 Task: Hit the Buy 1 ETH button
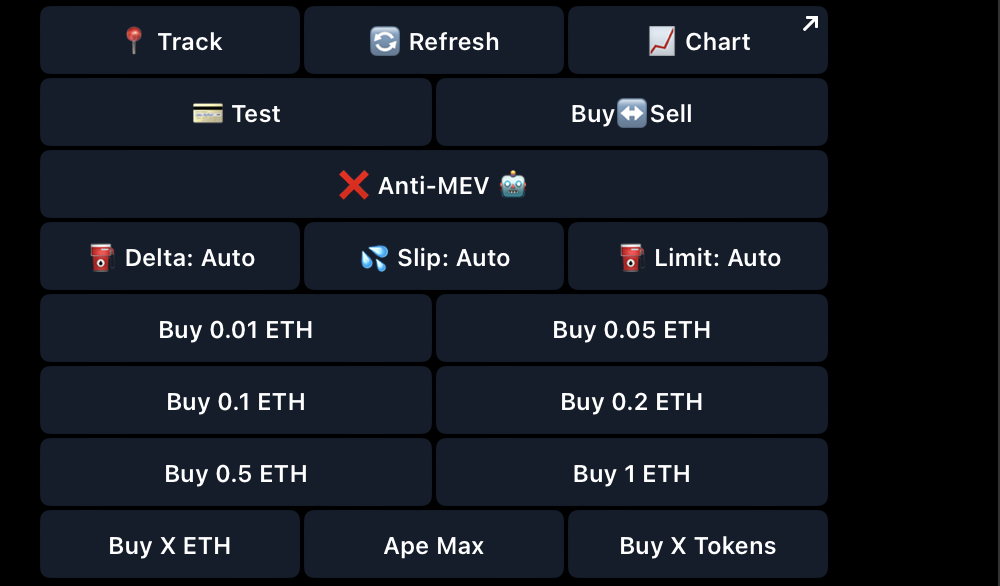tap(632, 473)
